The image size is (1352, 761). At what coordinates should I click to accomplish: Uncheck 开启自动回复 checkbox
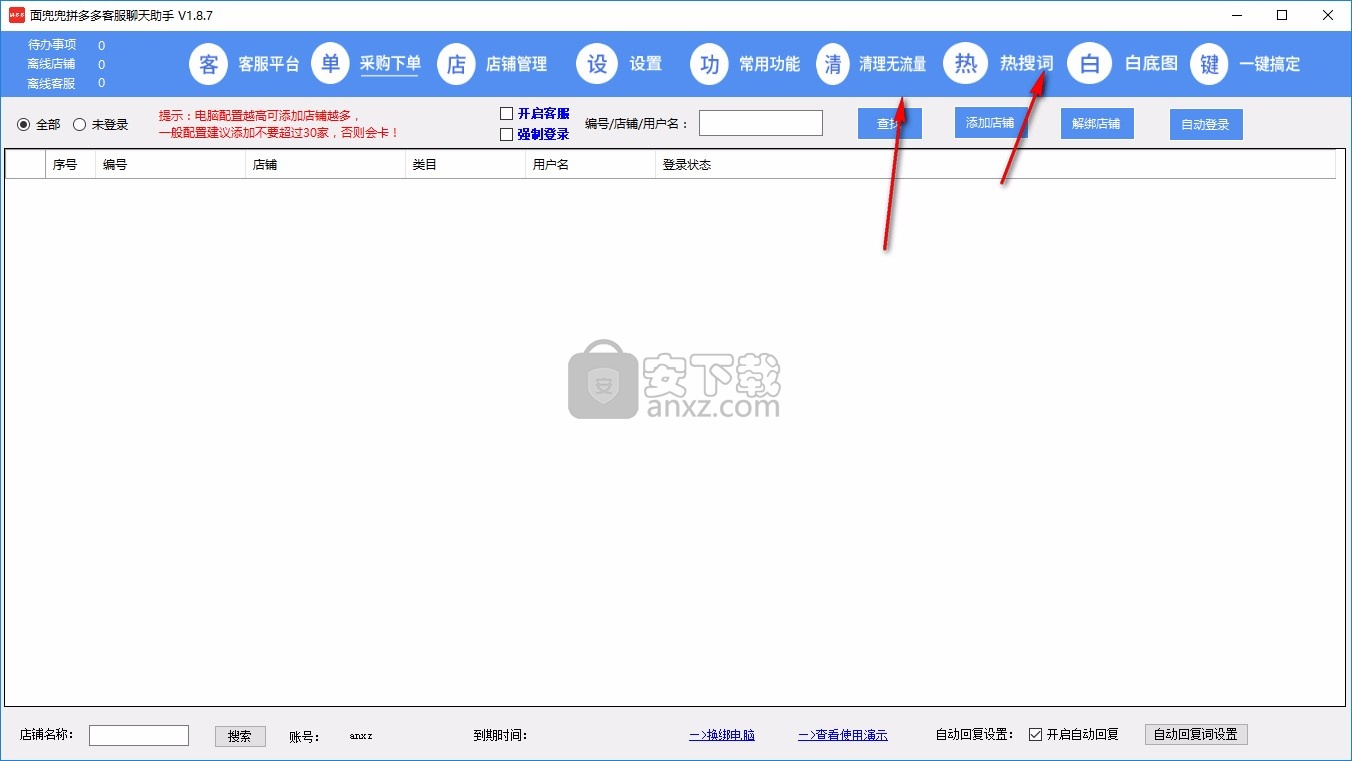click(1035, 734)
